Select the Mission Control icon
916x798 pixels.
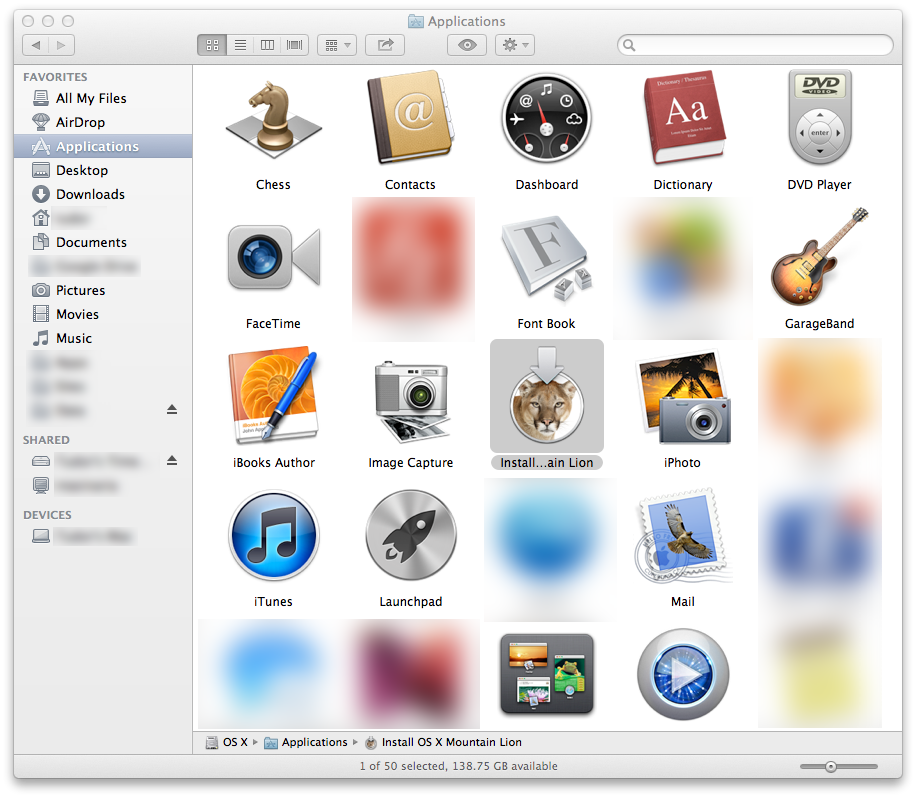coord(546,674)
